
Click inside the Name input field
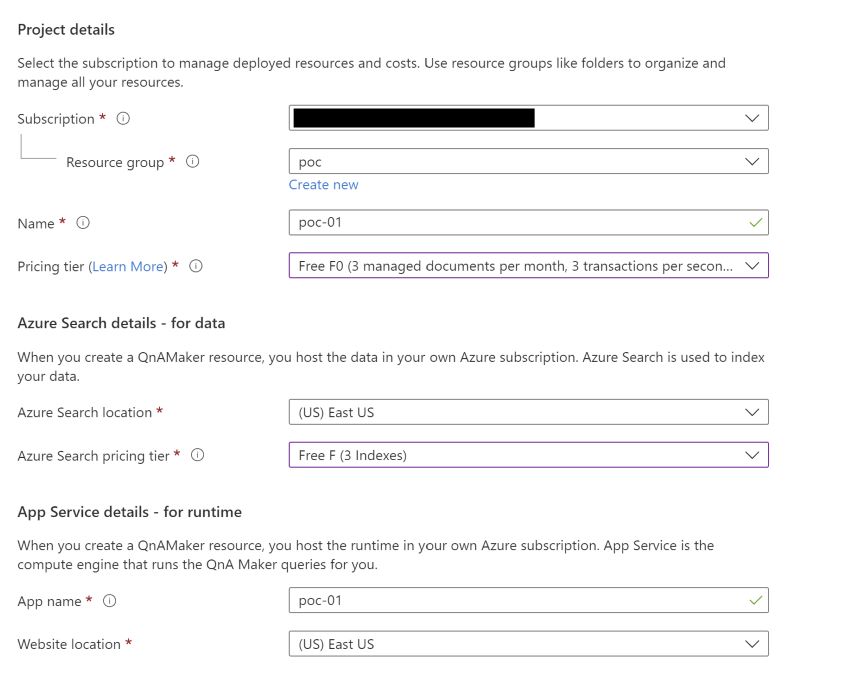point(450,222)
